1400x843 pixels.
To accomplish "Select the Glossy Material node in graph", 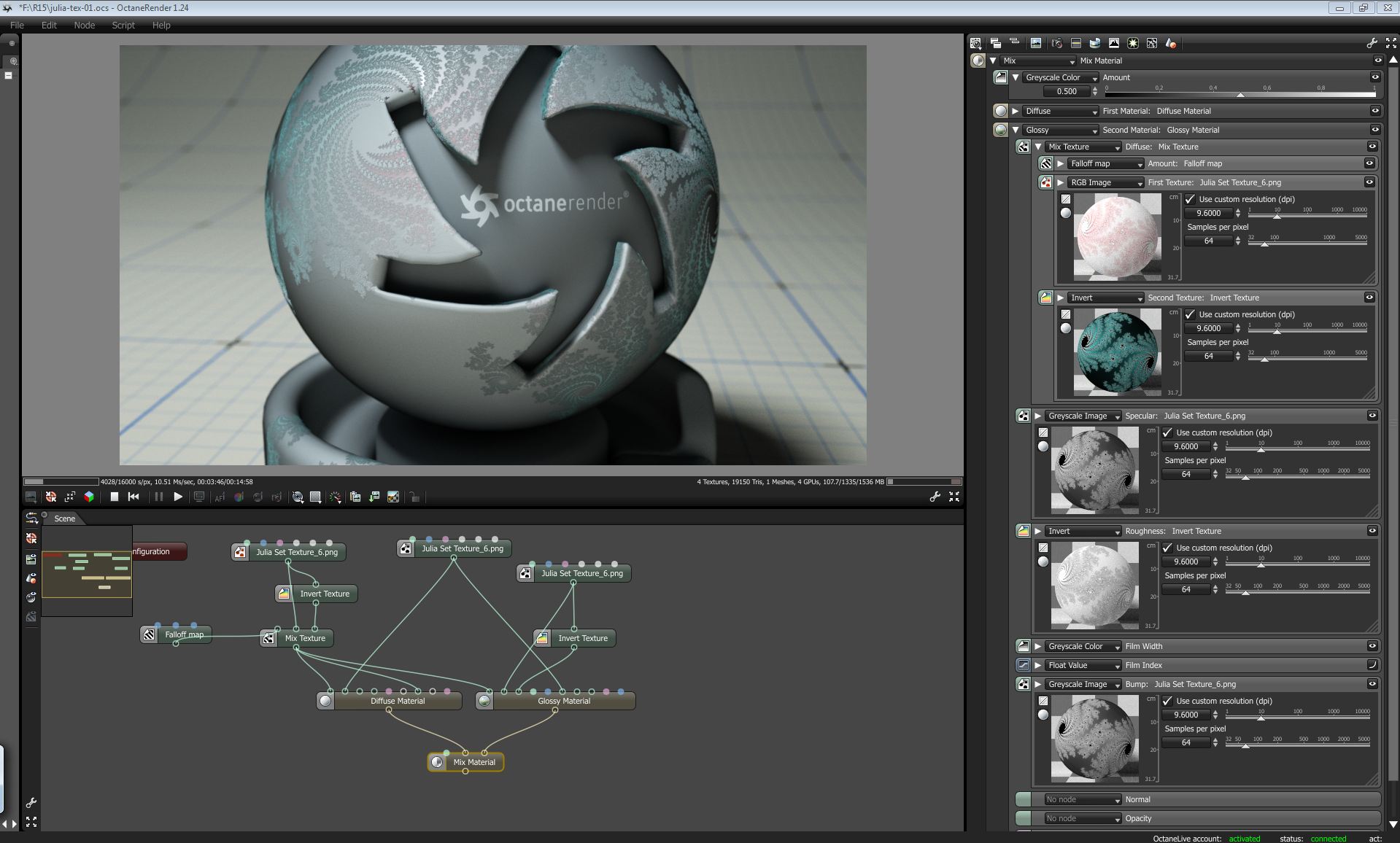I will pyautogui.click(x=556, y=701).
